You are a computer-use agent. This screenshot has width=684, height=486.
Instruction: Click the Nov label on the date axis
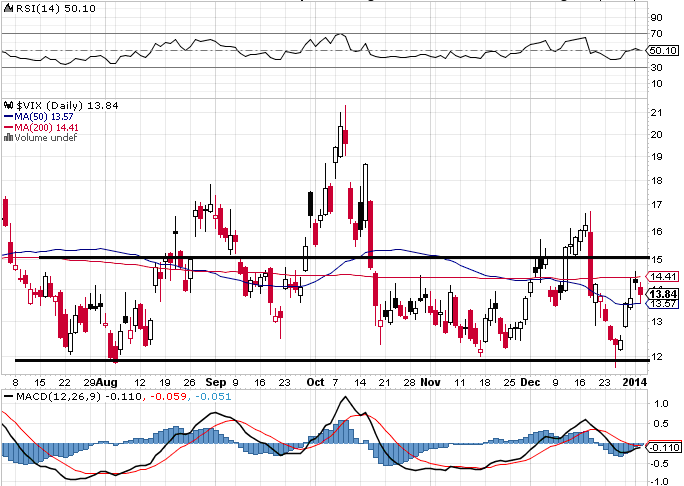[x=430, y=382]
